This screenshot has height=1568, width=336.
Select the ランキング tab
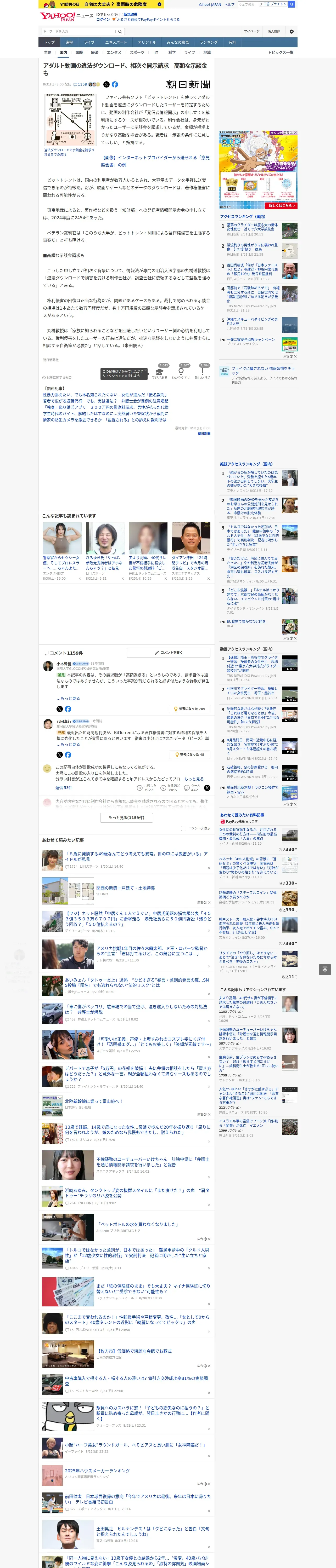pyautogui.click(x=209, y=43)
